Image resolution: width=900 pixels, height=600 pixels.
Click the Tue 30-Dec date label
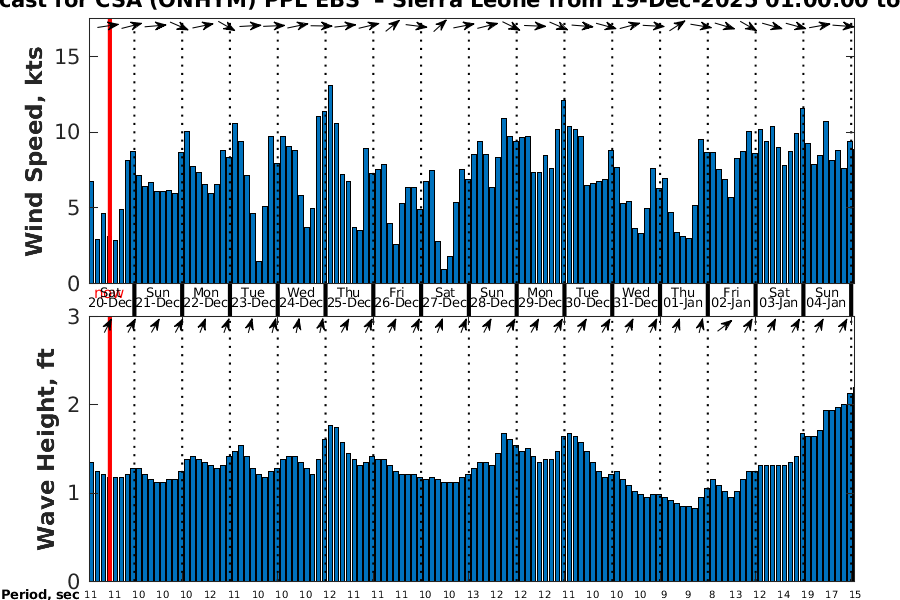click(588, 297)
